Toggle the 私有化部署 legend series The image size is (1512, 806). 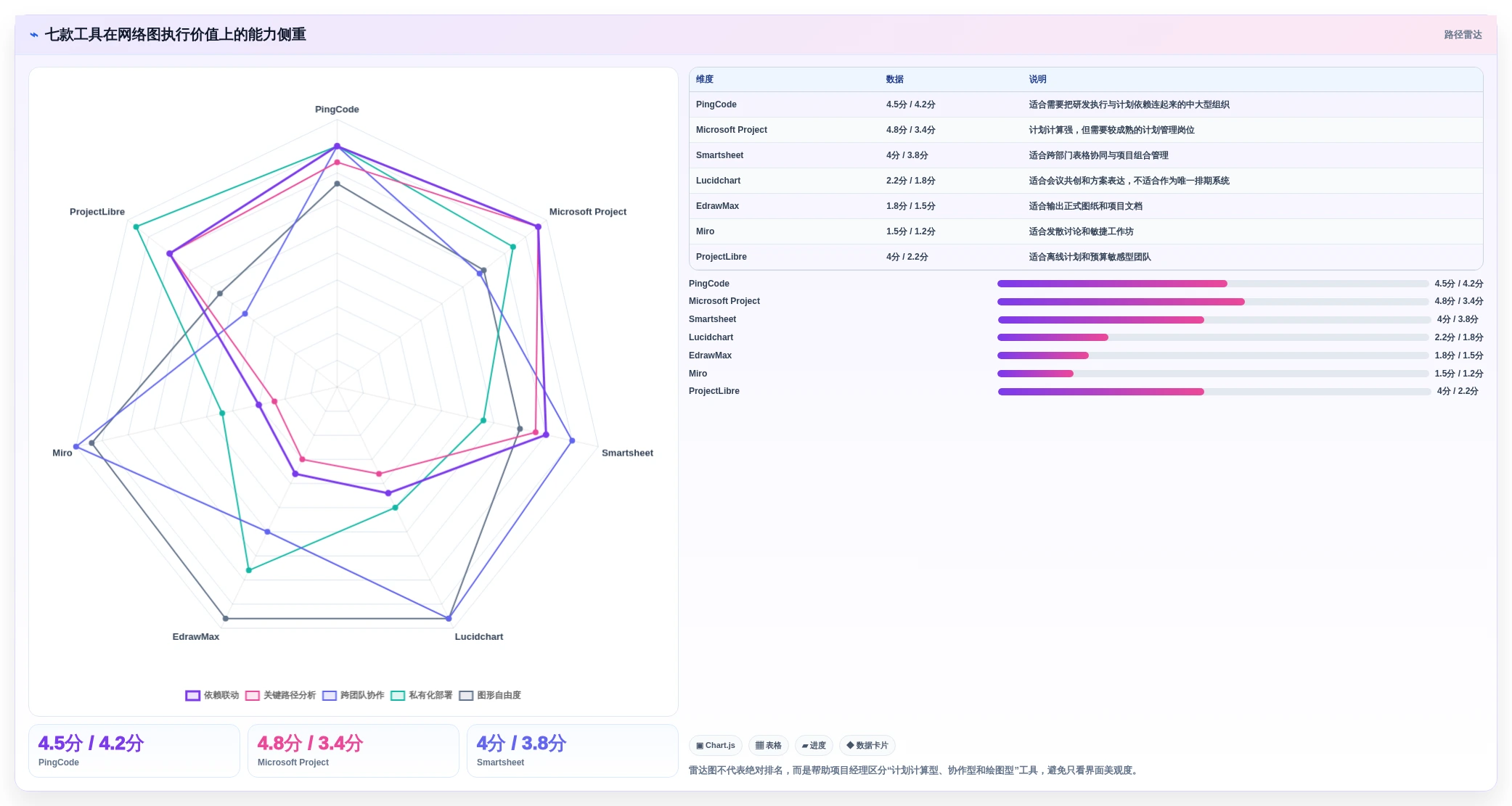(x=422, y=695)
